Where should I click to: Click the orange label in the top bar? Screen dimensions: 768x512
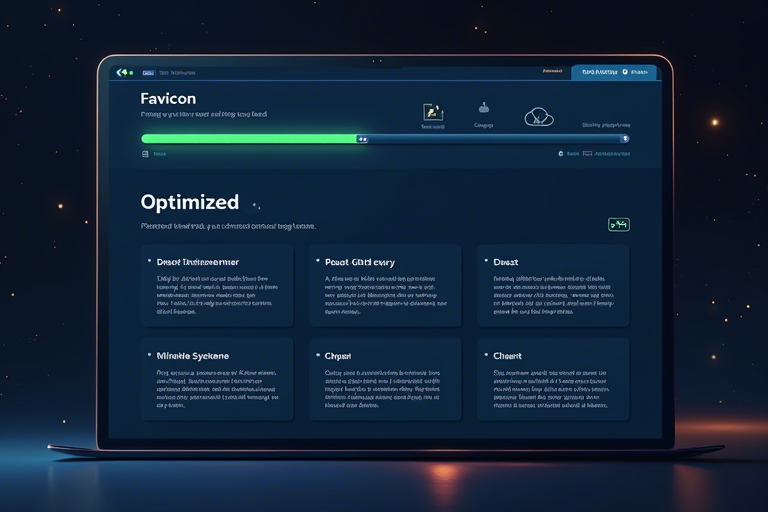tap(552, 72)
